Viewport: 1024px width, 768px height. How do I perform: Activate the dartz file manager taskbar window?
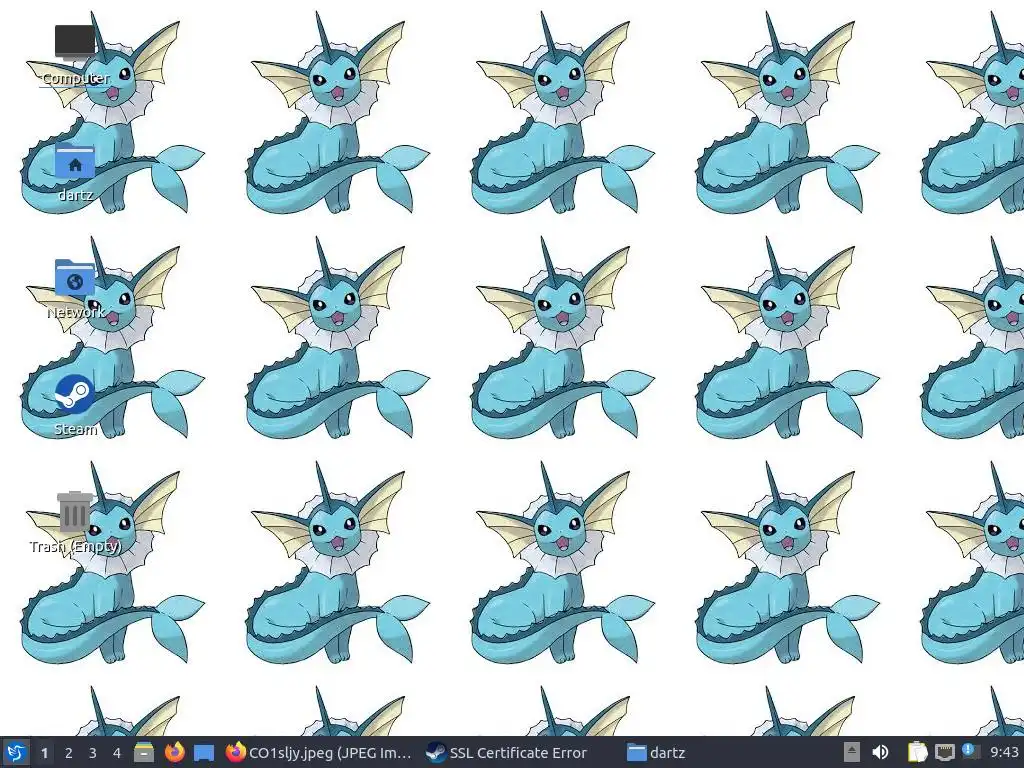[656, 752]
